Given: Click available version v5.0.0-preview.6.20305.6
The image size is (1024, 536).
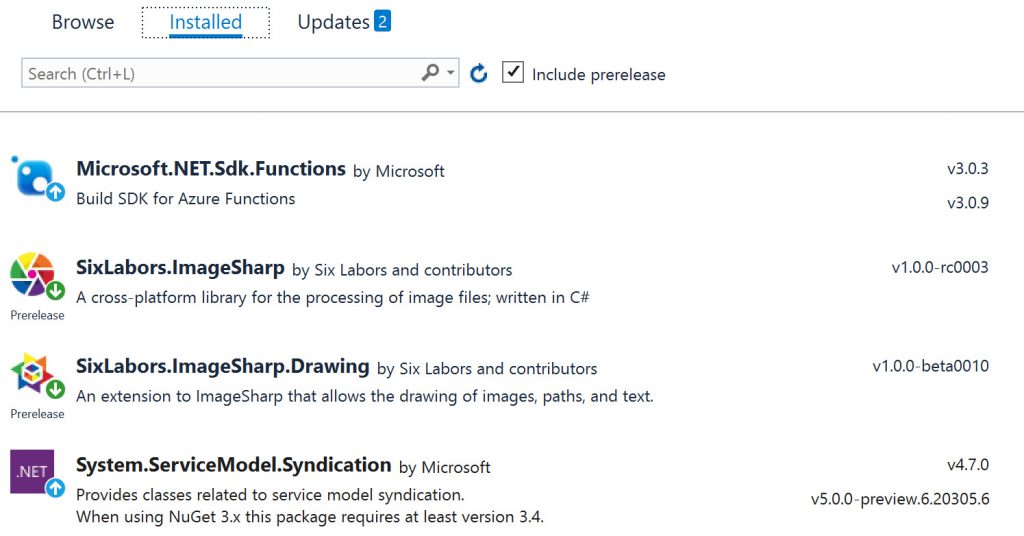Looking at the screenshot, I should click(900, 499).
